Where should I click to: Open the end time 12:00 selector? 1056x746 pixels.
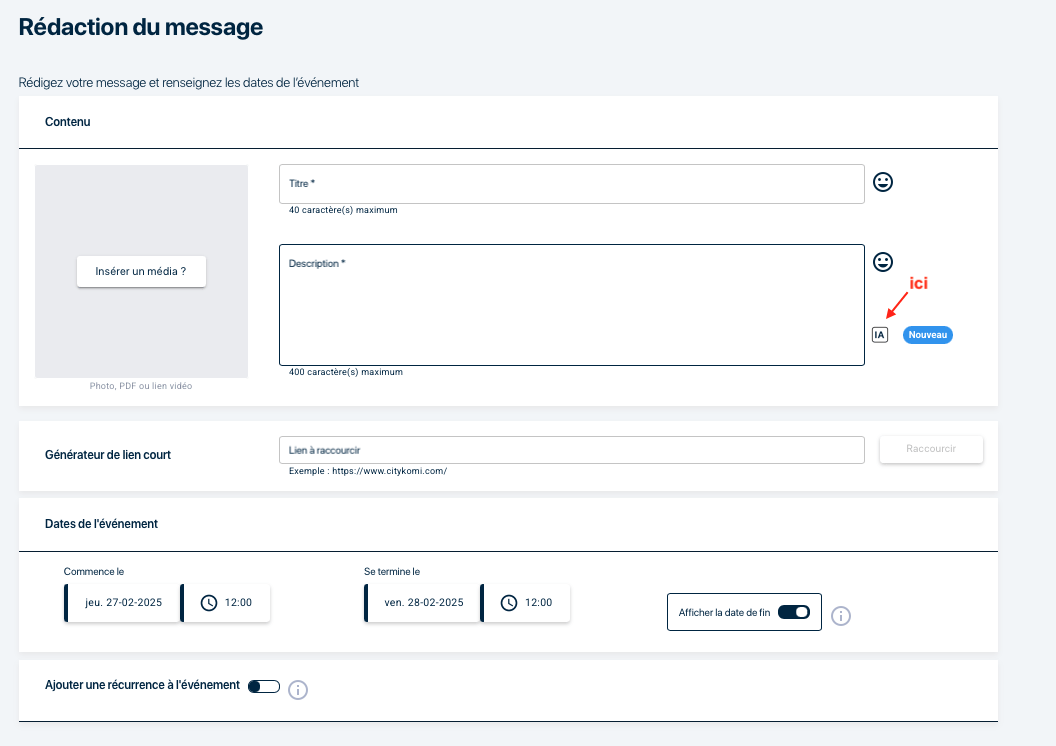[538, 603]
